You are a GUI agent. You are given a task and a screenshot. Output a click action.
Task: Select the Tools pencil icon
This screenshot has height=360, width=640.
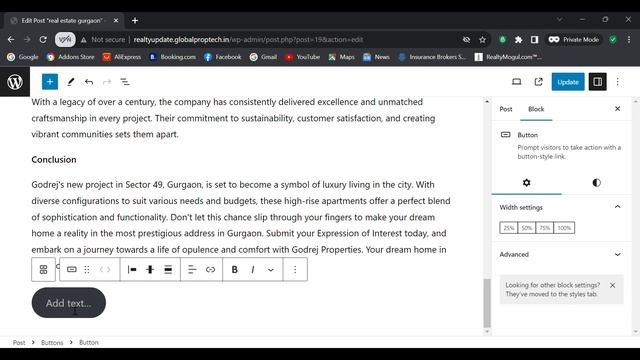point(70,82)
